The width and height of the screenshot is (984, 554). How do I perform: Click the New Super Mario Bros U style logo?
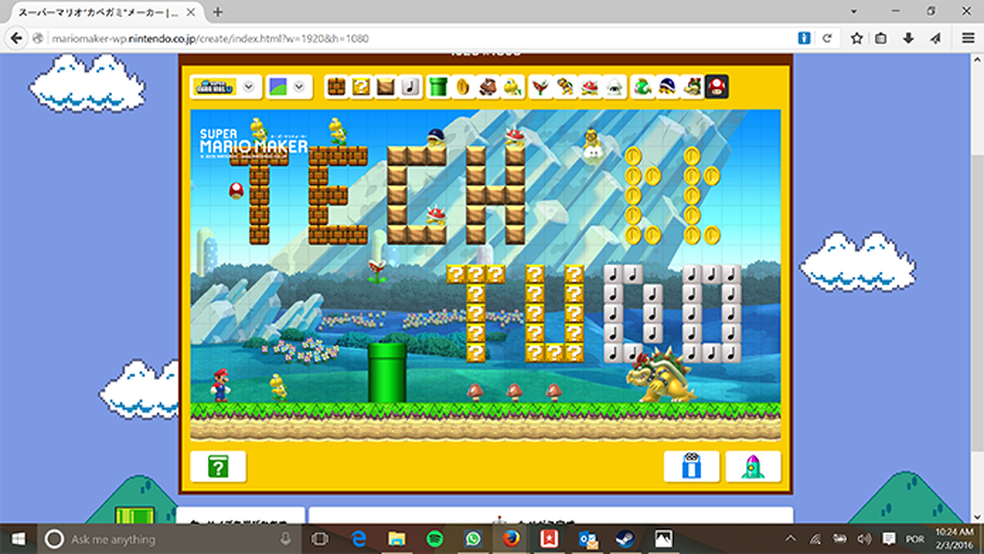215,87
